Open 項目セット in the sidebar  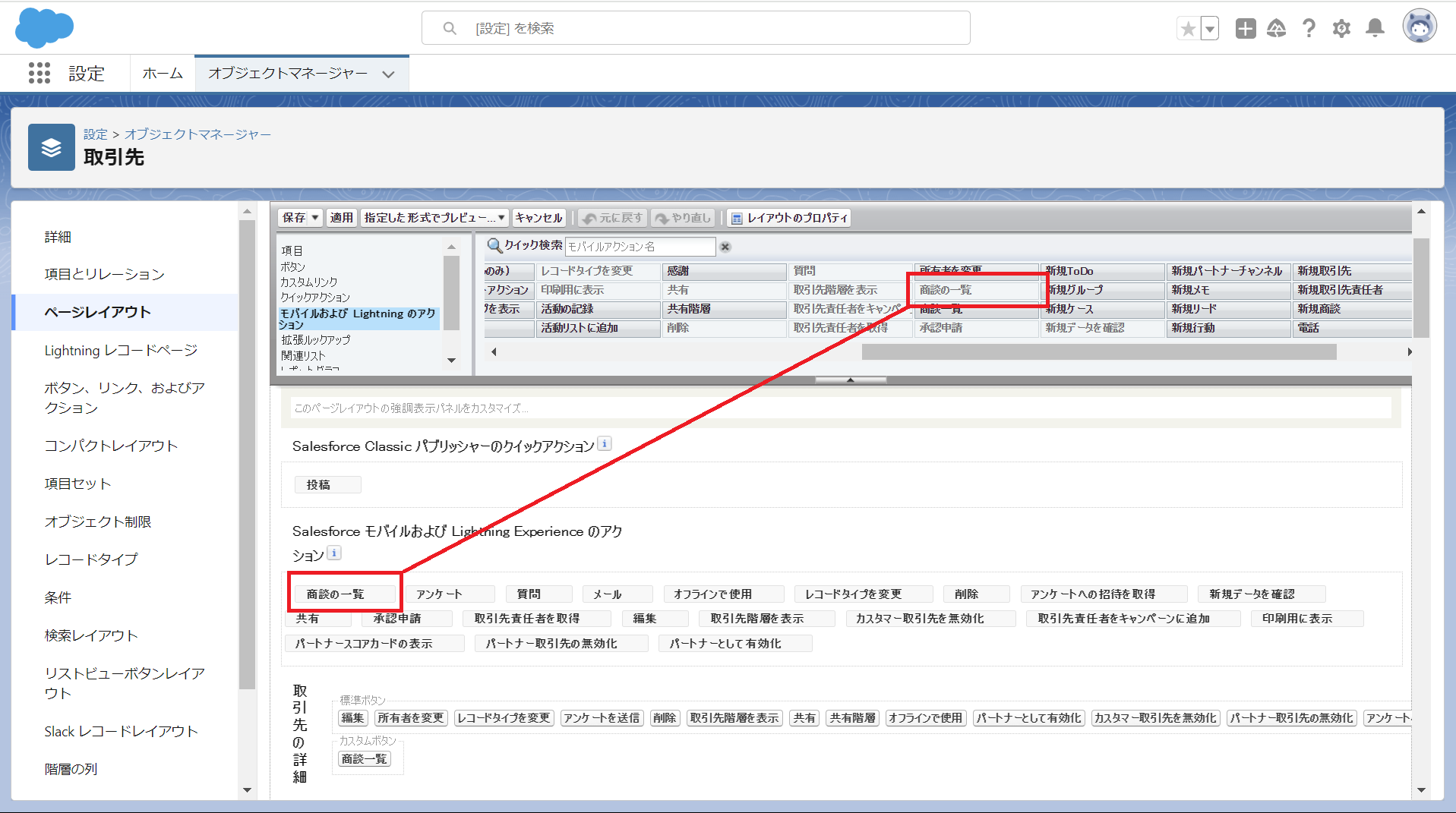click(77, 484)
